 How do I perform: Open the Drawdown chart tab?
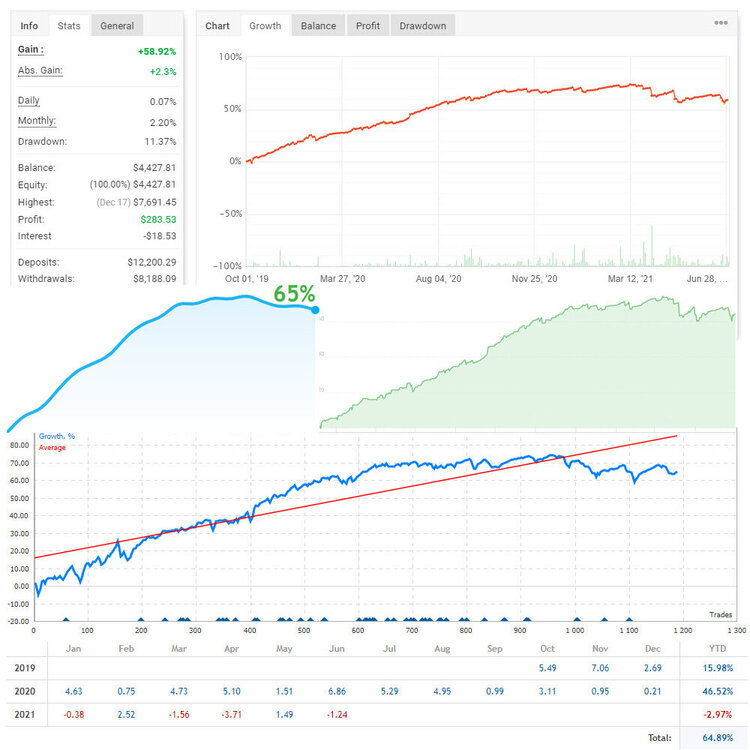click(422, 26)
